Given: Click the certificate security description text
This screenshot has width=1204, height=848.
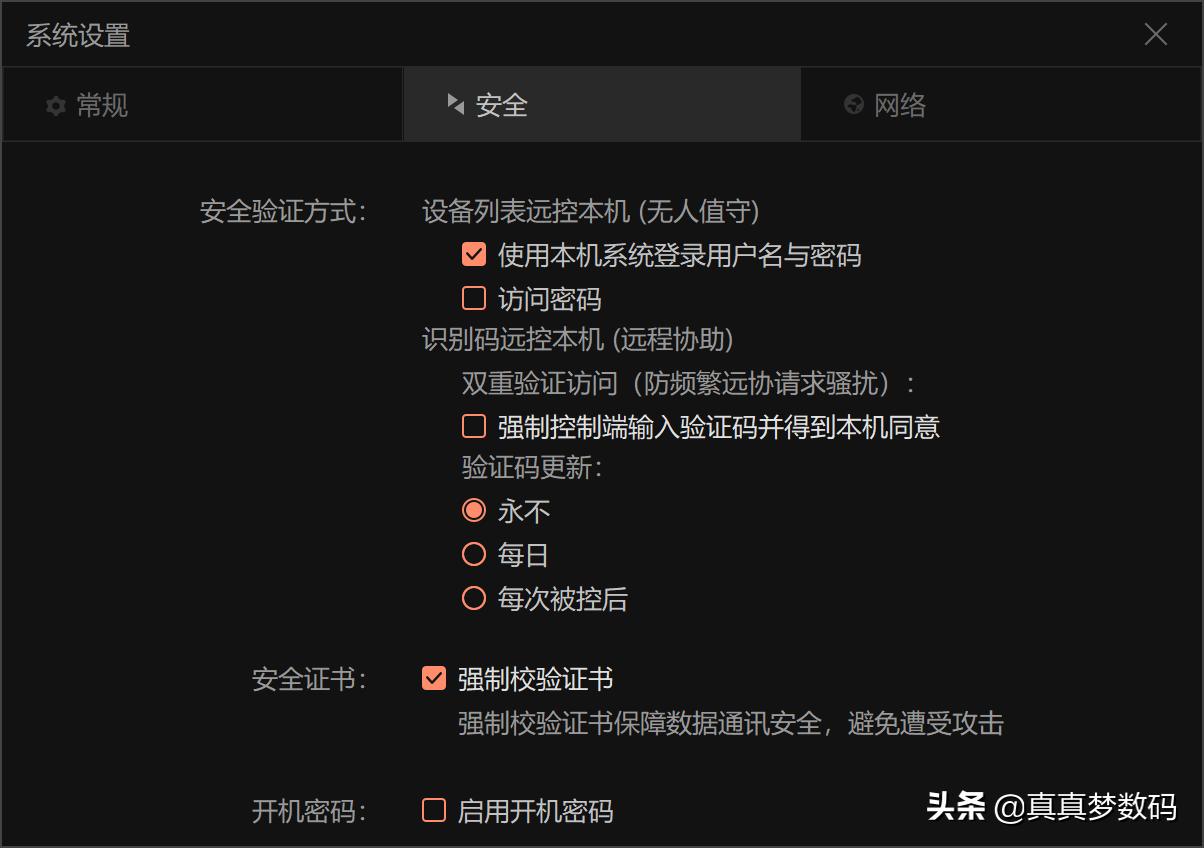Looking at the screenshot, I should 725,723.
